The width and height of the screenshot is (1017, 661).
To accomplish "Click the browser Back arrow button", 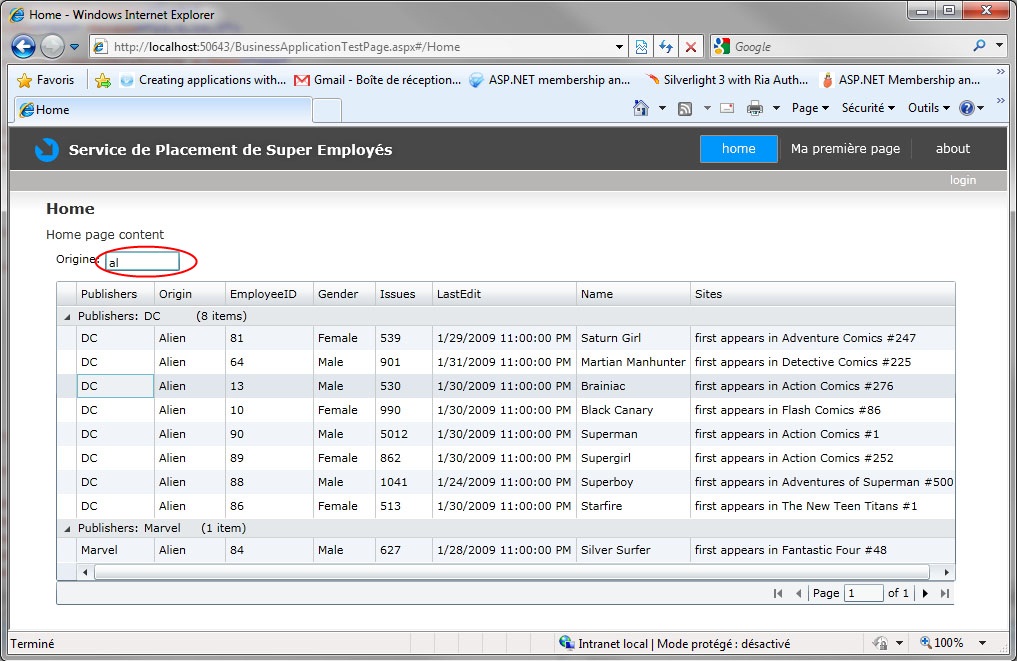I will click(x=25, y=47).
